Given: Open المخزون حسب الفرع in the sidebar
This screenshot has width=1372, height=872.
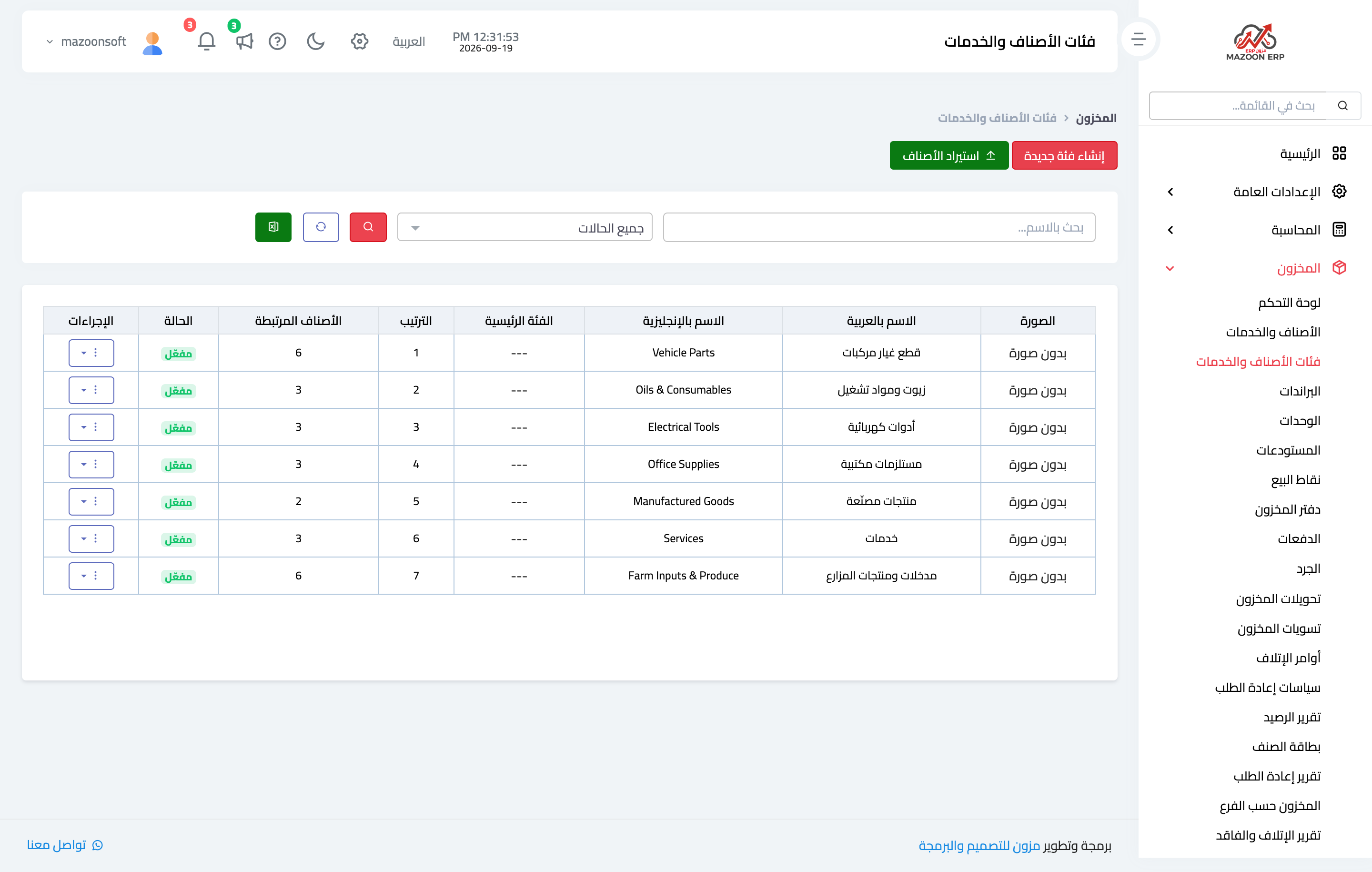Looking at the screenshot, I should click(x=1270, y=806).
